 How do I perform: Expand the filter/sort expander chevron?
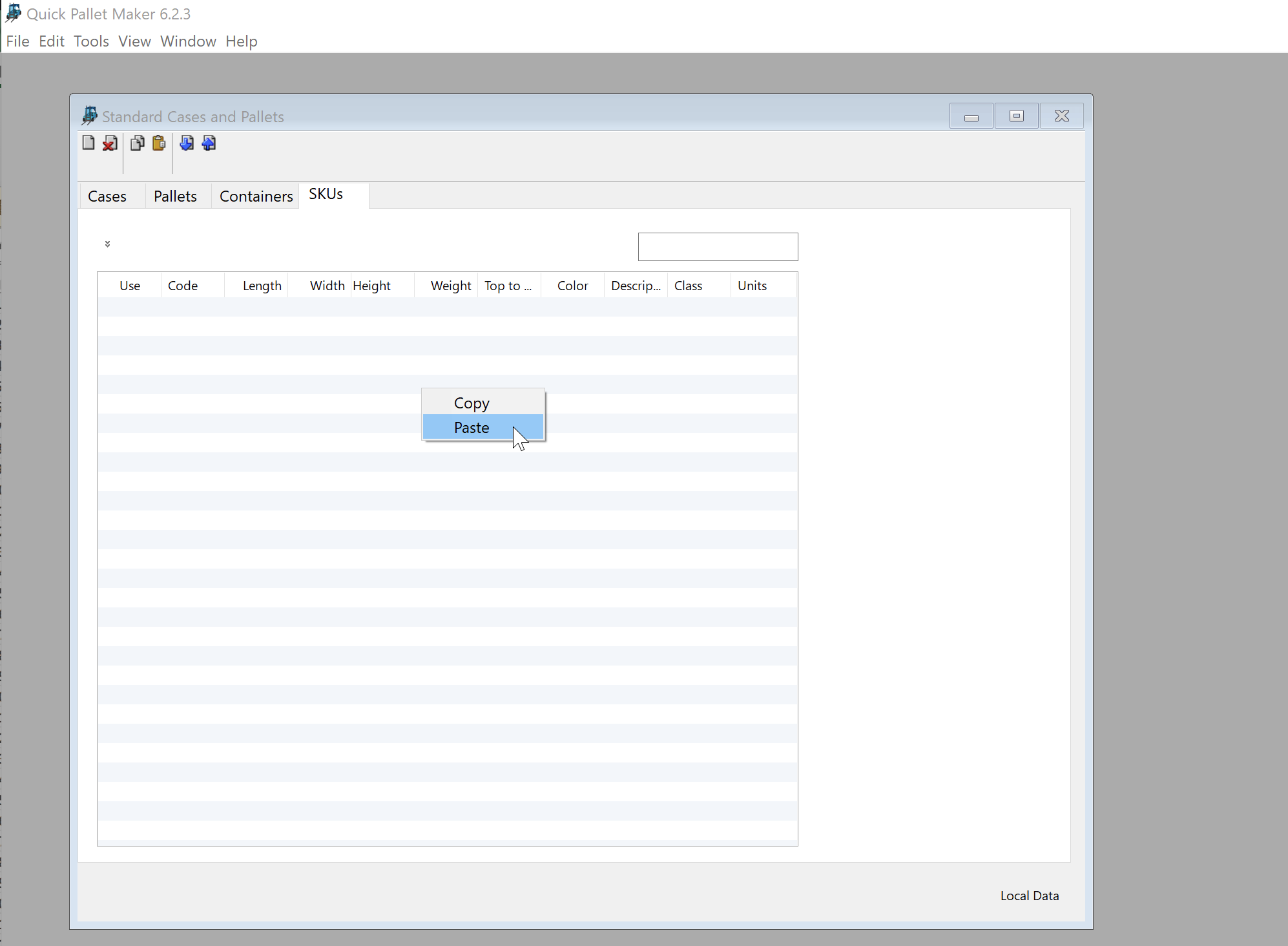point(107,244)
